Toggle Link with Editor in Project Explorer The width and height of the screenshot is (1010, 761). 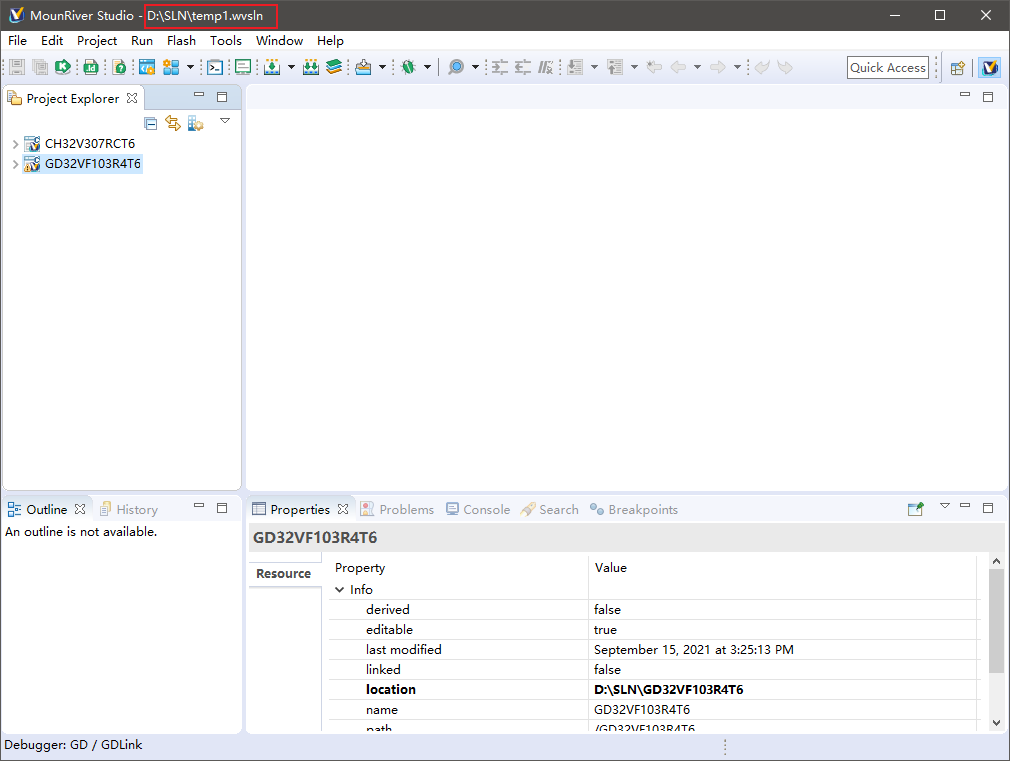pos(173,123)
